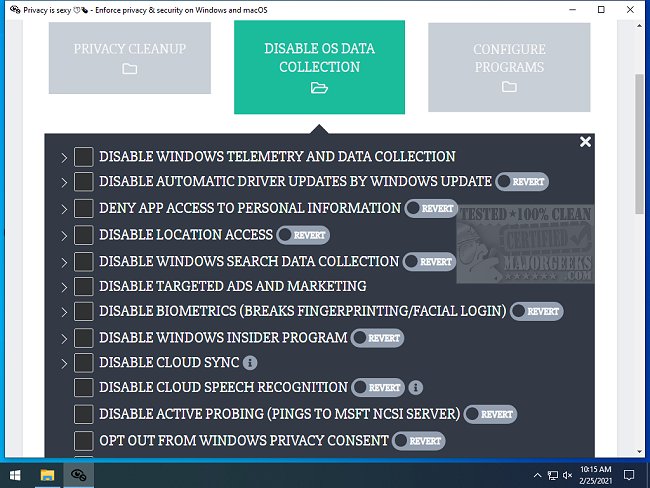This screenshot has height=488, width=650.
Task: Click the folder icon under Configure Programs
Action: coord(509,87)
